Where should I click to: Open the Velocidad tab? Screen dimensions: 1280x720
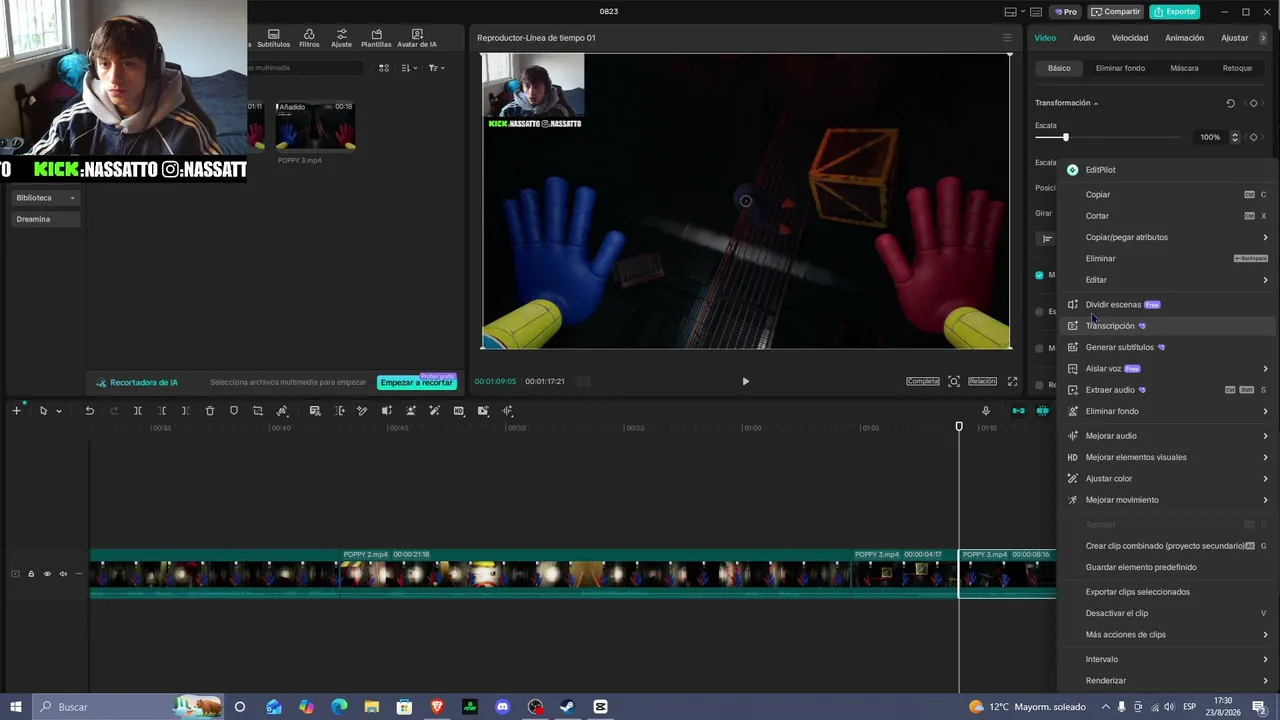[1130, 38]
